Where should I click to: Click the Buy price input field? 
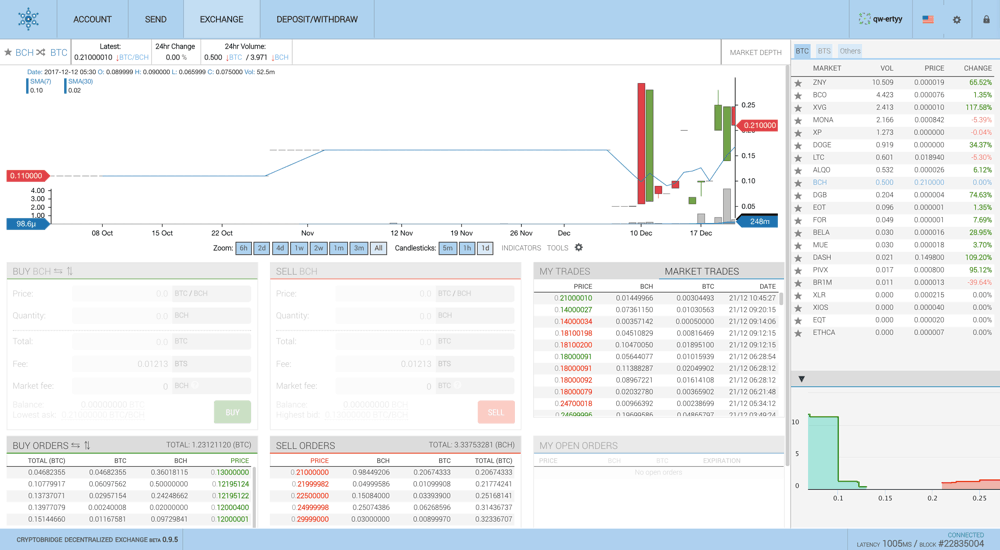coord(121,294)
